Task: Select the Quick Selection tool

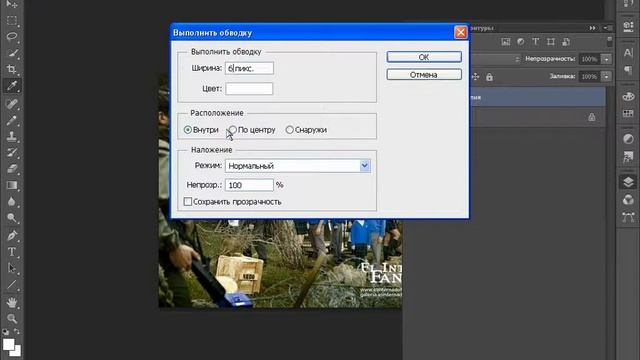Action: [12, 53]
